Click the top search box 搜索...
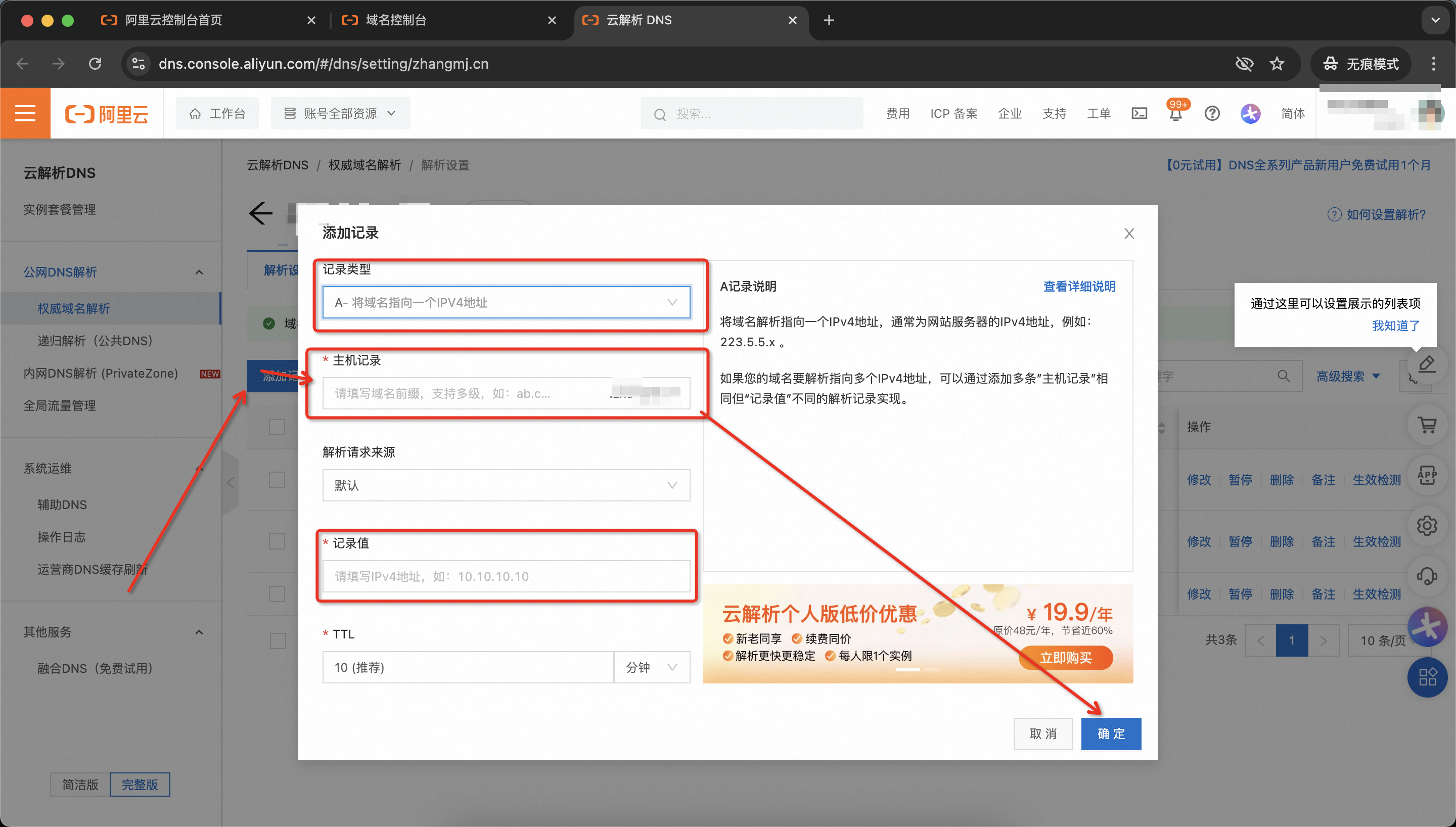The image size is (1456, 827). coord(752,114)
